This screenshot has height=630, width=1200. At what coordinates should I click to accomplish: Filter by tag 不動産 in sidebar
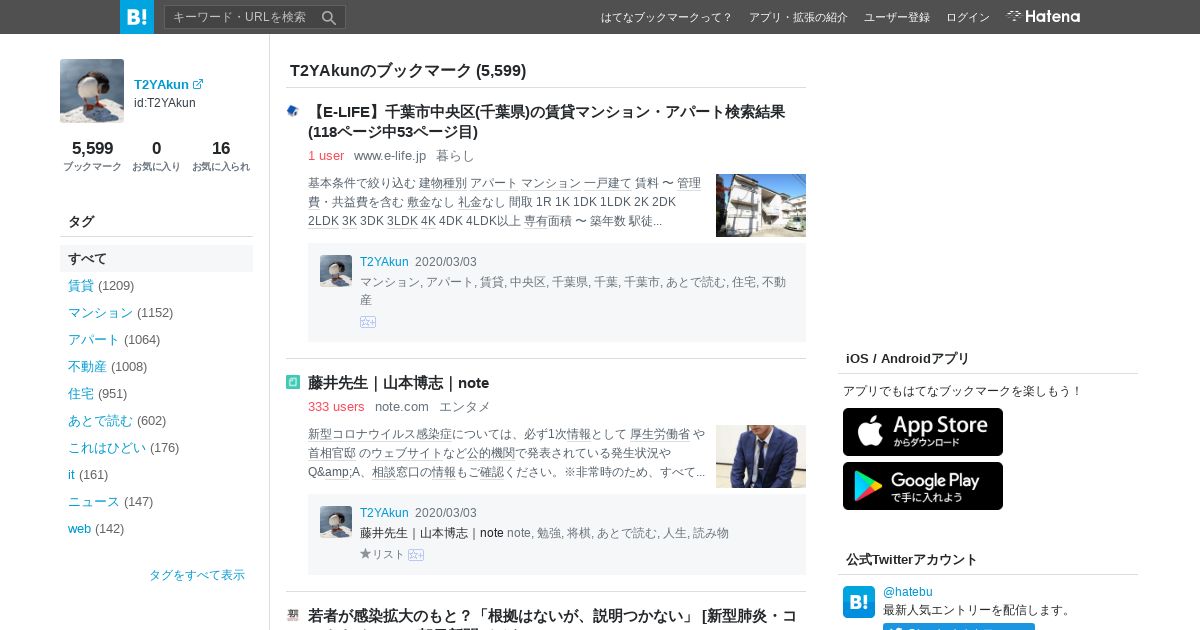[x=87, y=366]
